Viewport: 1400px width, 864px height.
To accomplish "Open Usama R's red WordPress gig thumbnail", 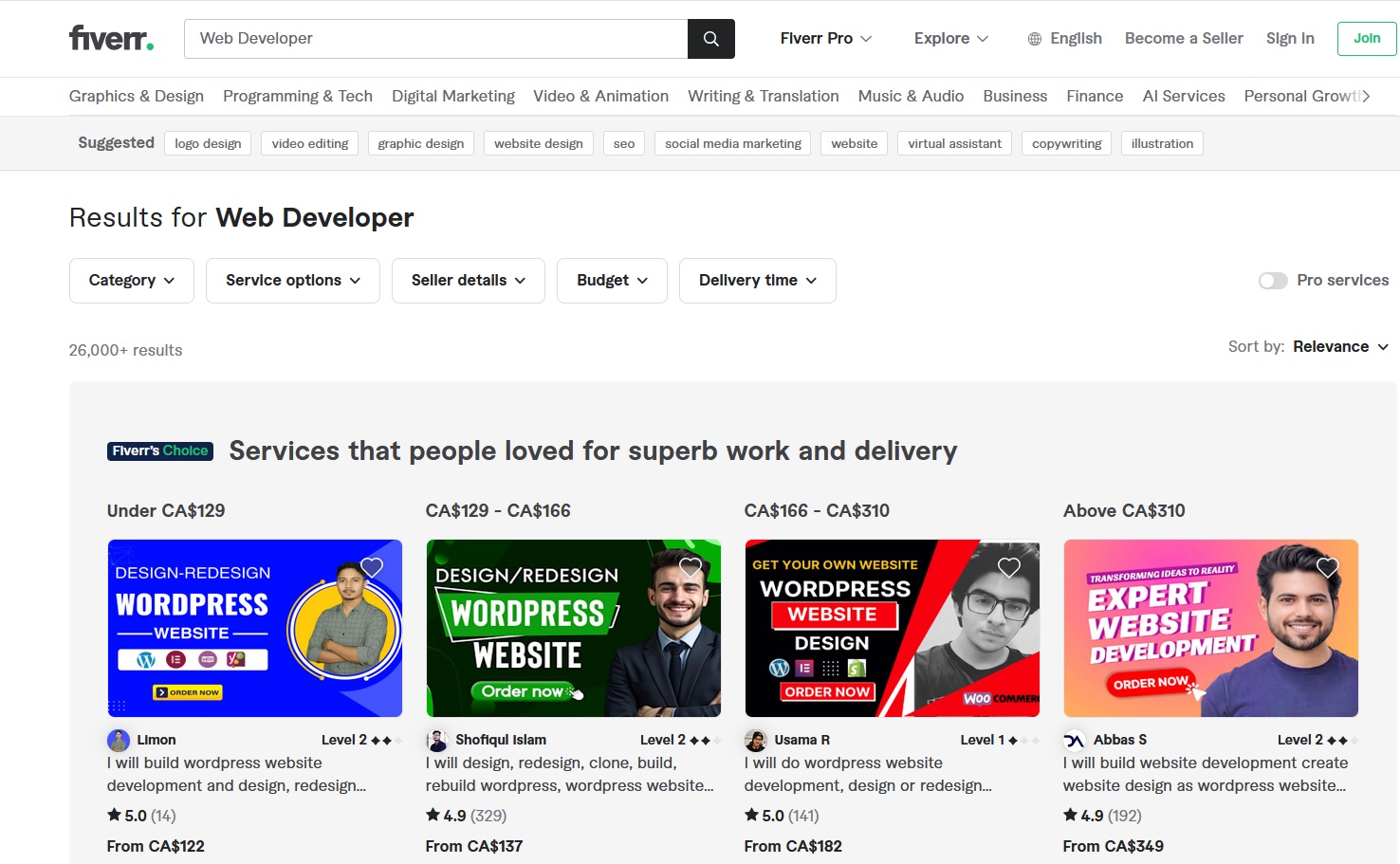I will 892,628.
